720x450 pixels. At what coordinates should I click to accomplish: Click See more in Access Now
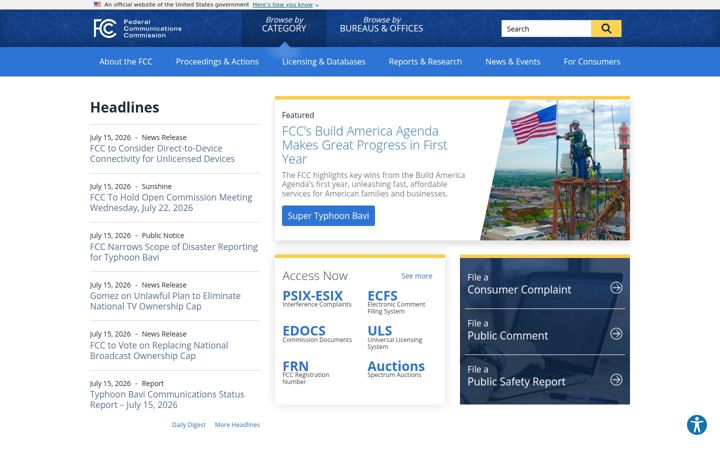click(x=416, y=276)
